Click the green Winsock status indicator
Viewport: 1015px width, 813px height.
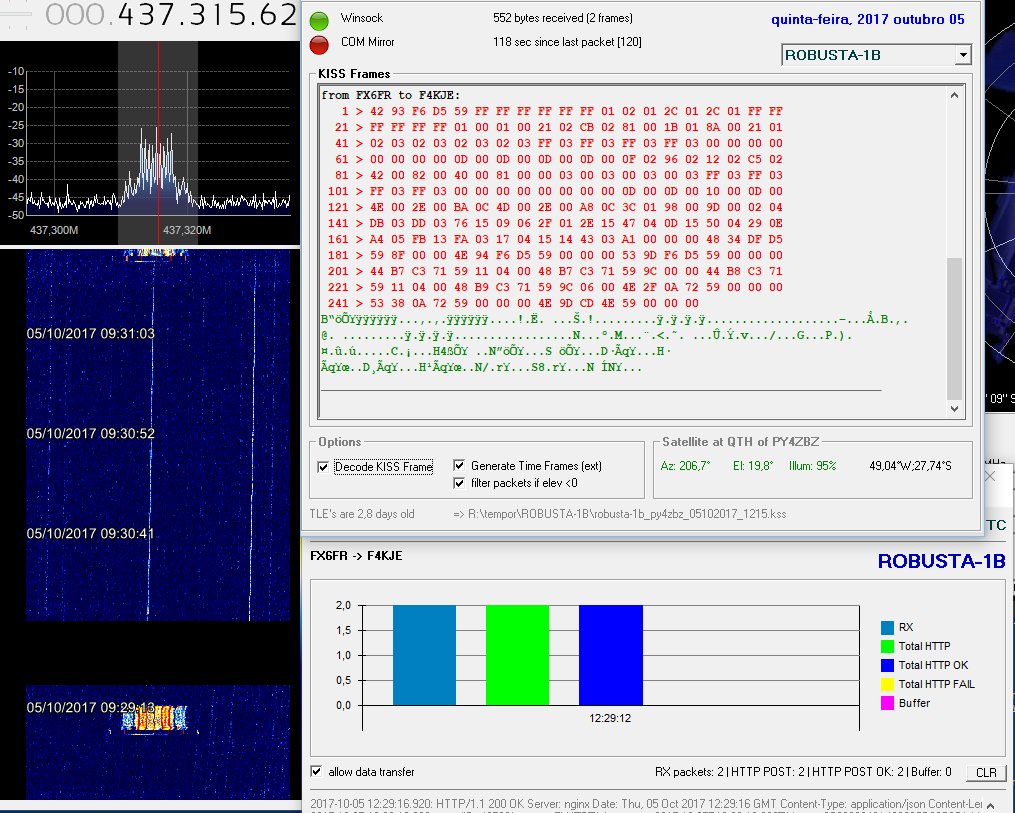click(x=319, y=21)
